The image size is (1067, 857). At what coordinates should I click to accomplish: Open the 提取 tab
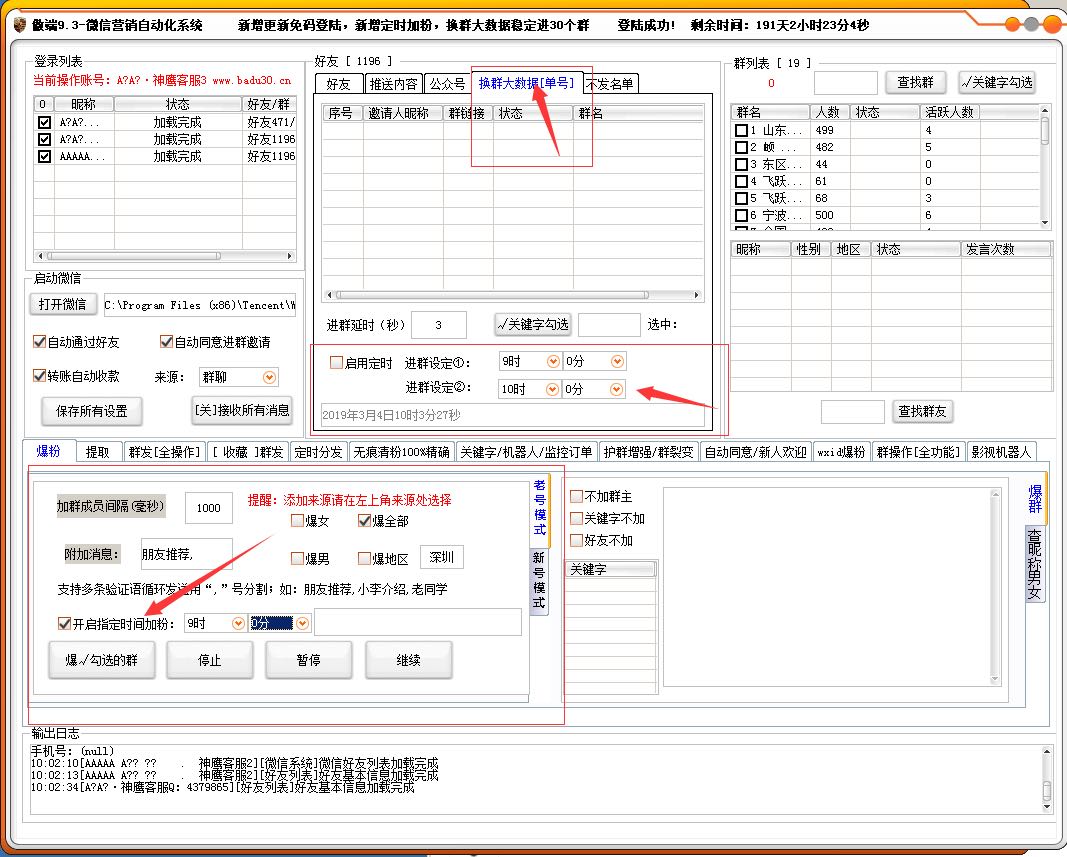(x=97, y=453)
